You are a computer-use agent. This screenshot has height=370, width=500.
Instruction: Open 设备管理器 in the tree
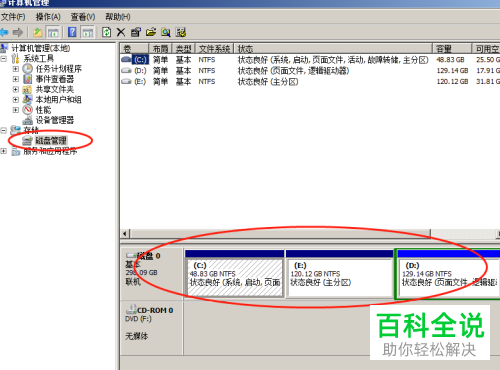[55, 120]
